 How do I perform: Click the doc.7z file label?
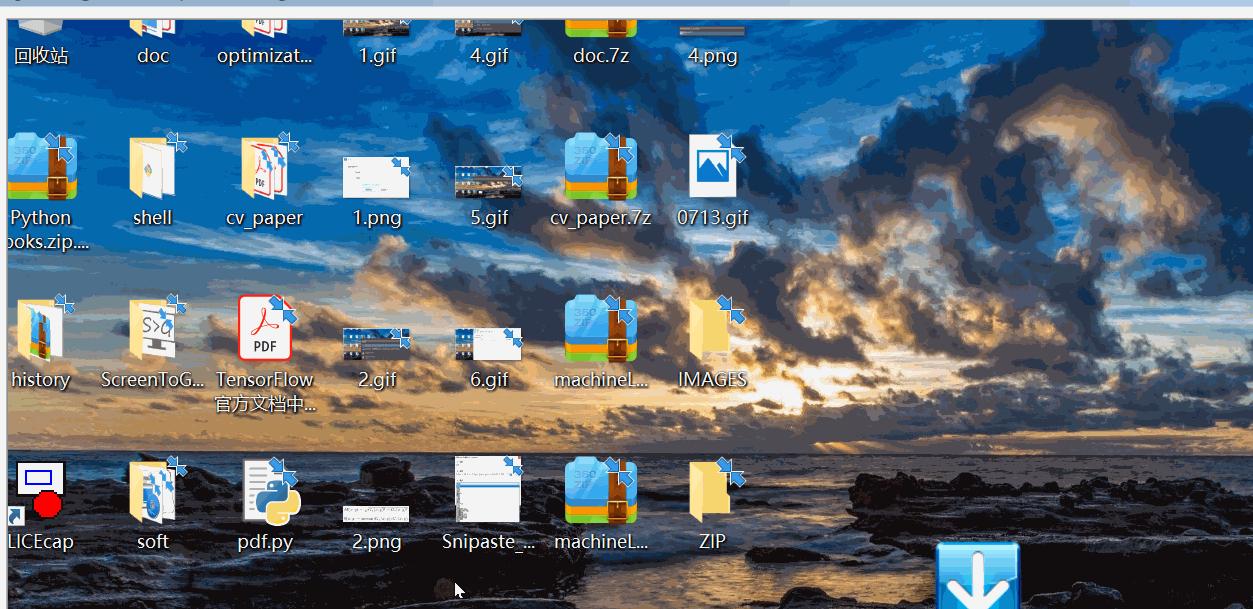(x=601, y=56)
